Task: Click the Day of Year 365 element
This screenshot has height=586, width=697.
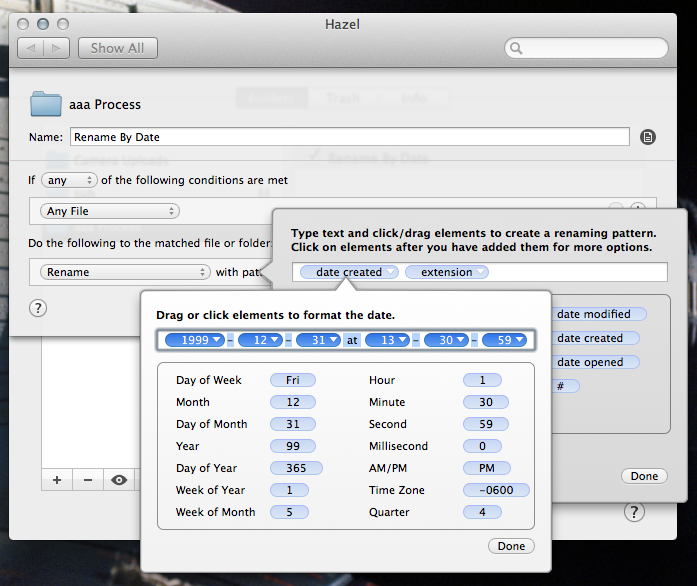Action: tap(296, 468)
